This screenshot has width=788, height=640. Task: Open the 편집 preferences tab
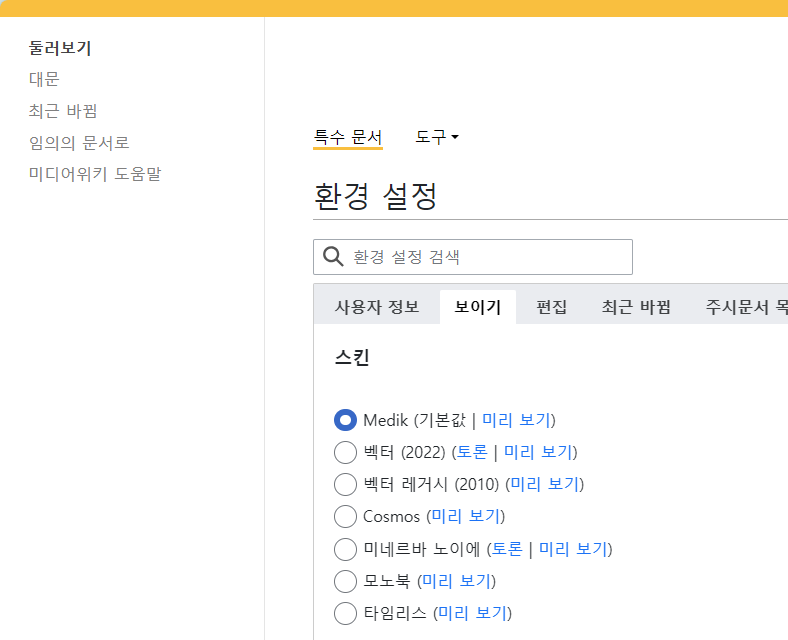551,307
